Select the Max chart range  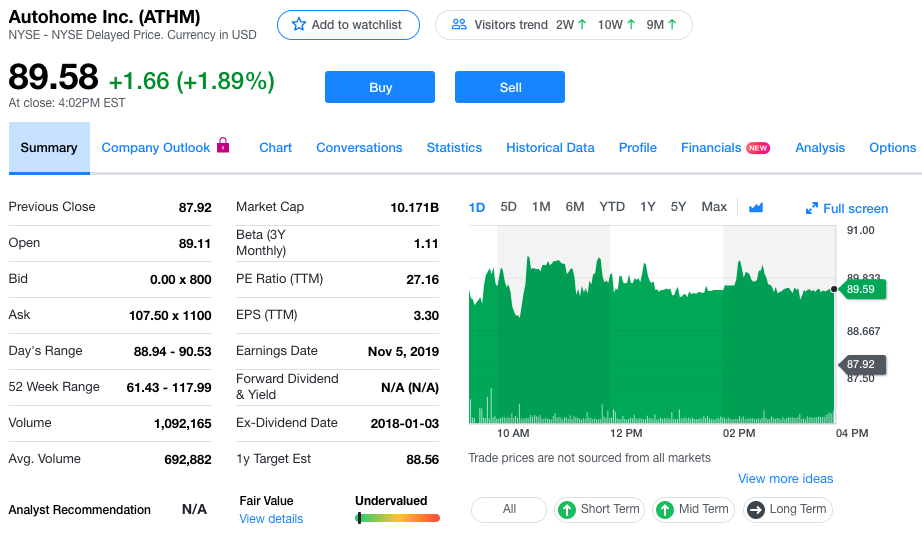[714, 206]
